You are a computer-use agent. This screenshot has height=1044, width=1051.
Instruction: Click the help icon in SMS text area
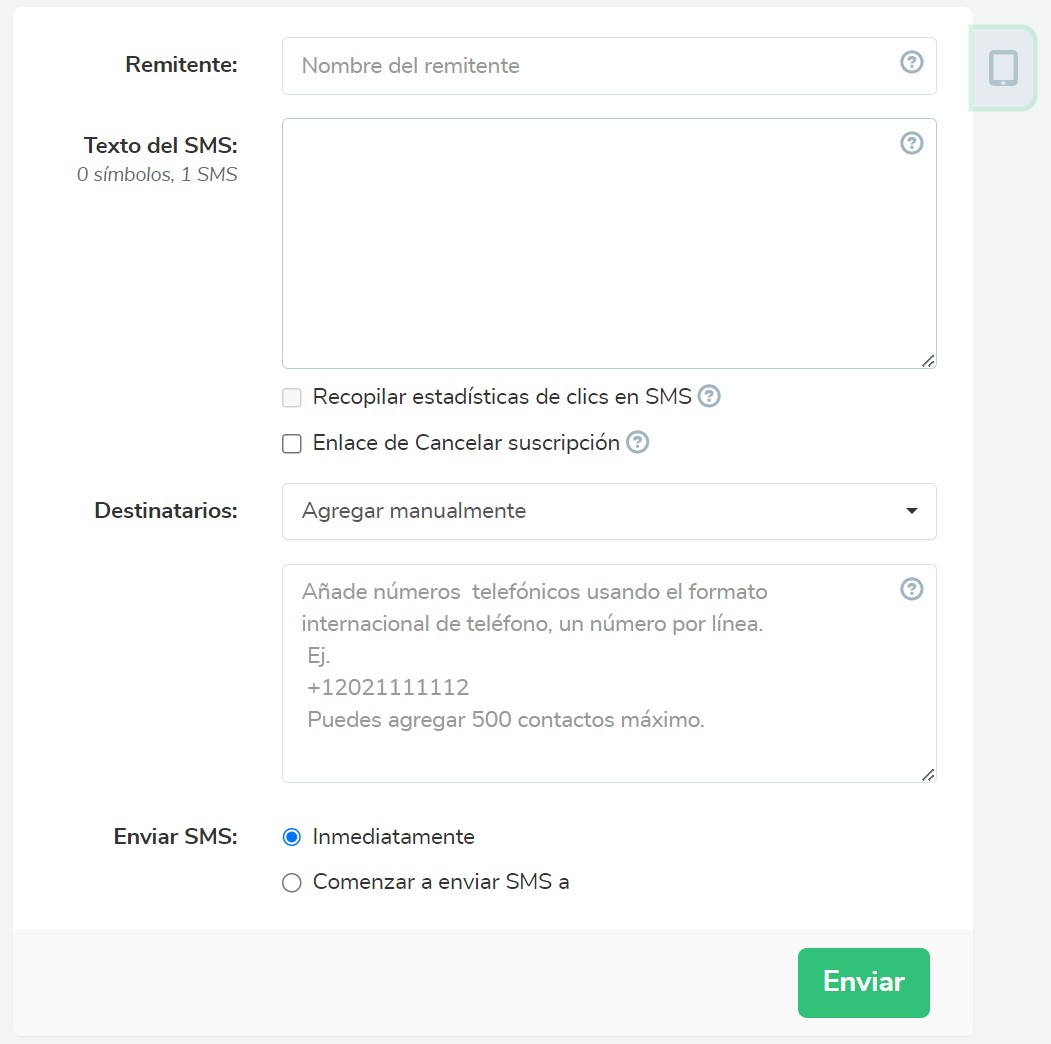click(911, 143)
